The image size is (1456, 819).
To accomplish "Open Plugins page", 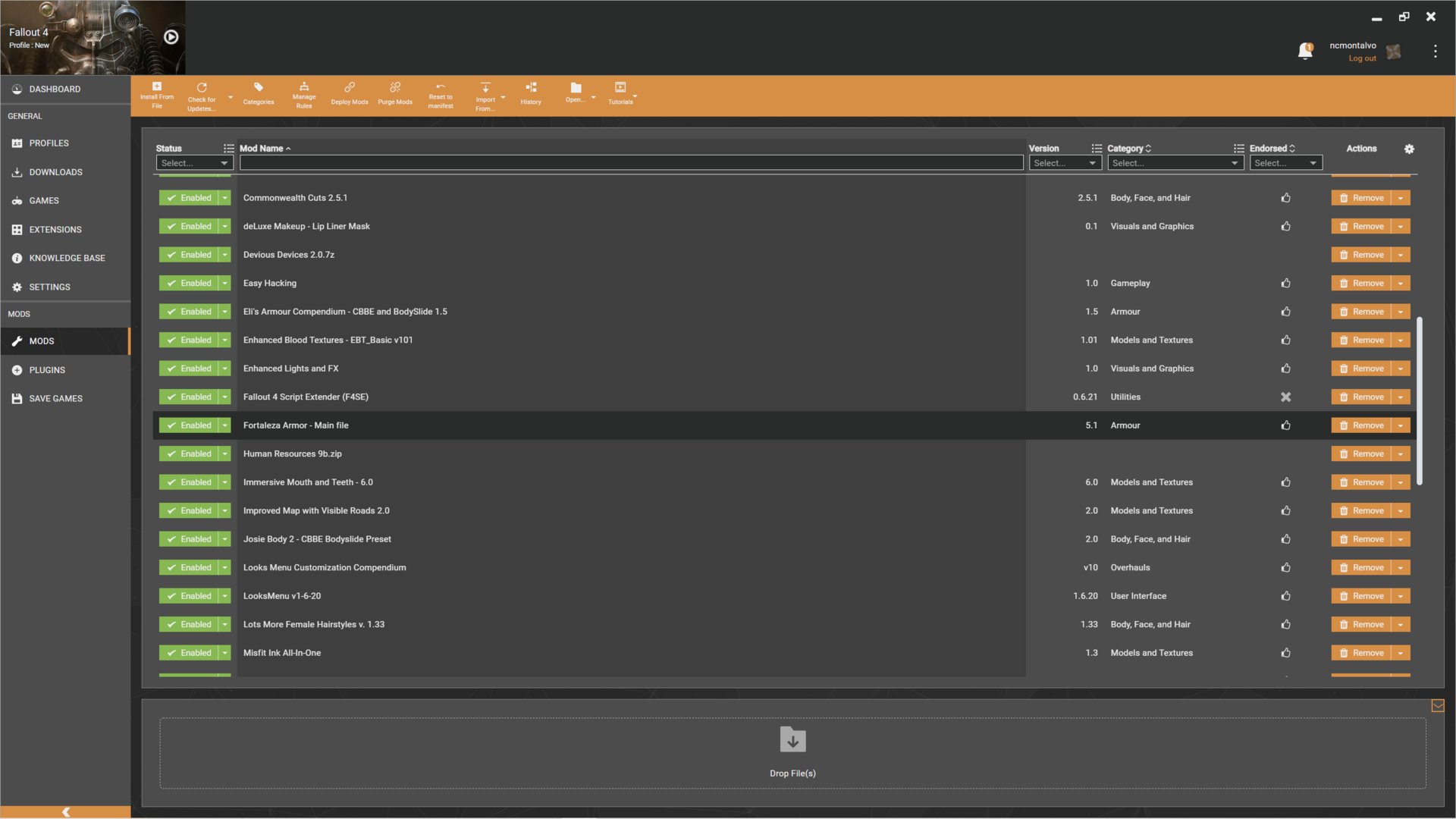I will [x=65, y=370].
